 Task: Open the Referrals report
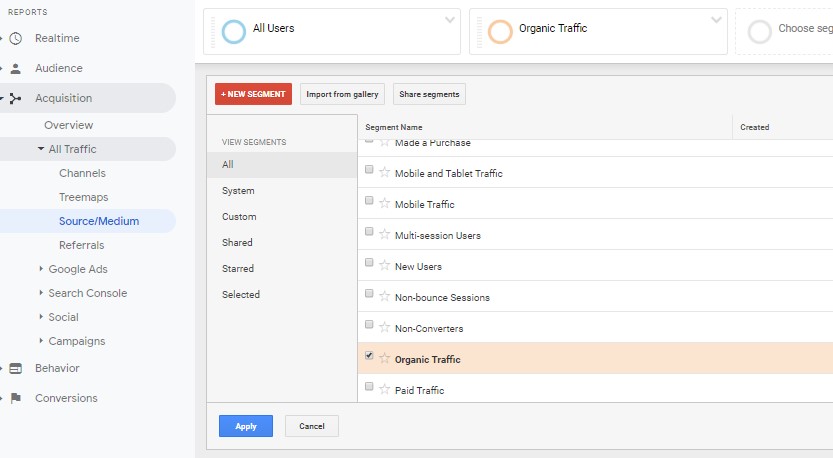pyautogui.click(x=81, y=245)
